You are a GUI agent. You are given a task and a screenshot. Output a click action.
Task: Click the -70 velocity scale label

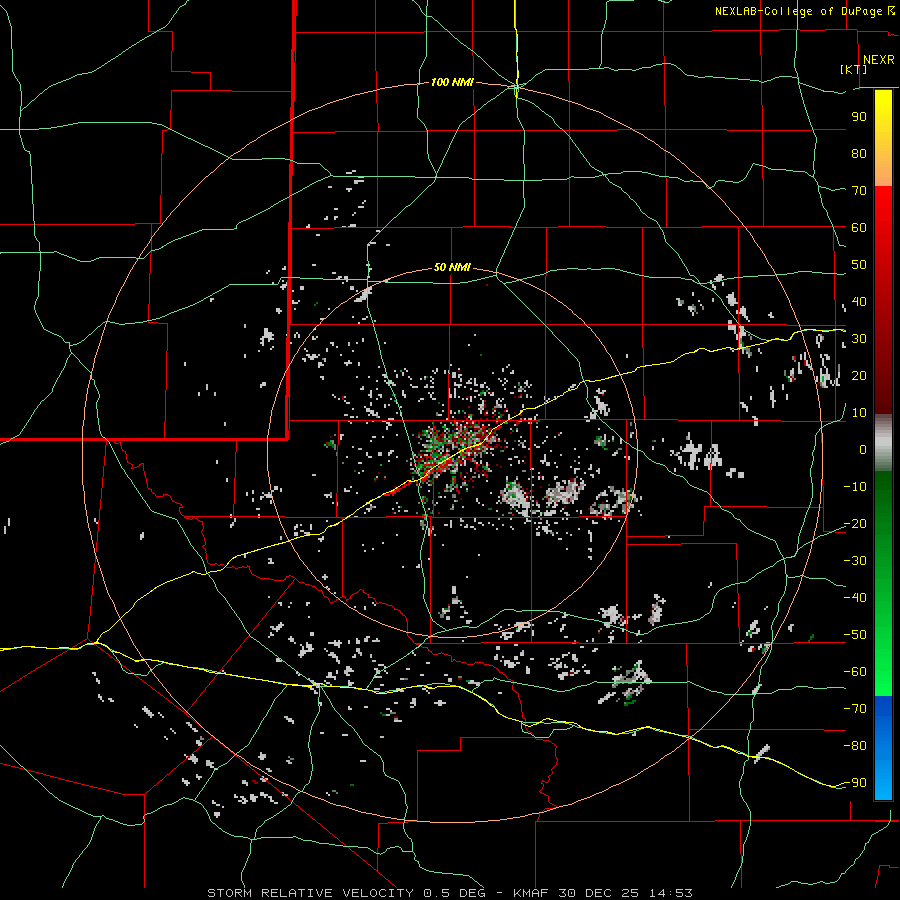pyautogui.click(x=855, y=709)
